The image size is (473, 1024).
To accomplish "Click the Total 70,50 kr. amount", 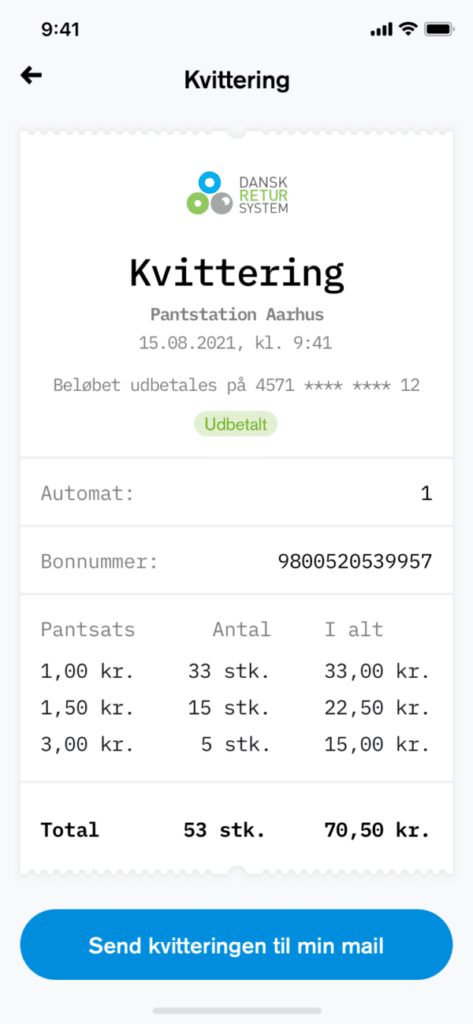I will pyautogui.click(x=377, y=830).
